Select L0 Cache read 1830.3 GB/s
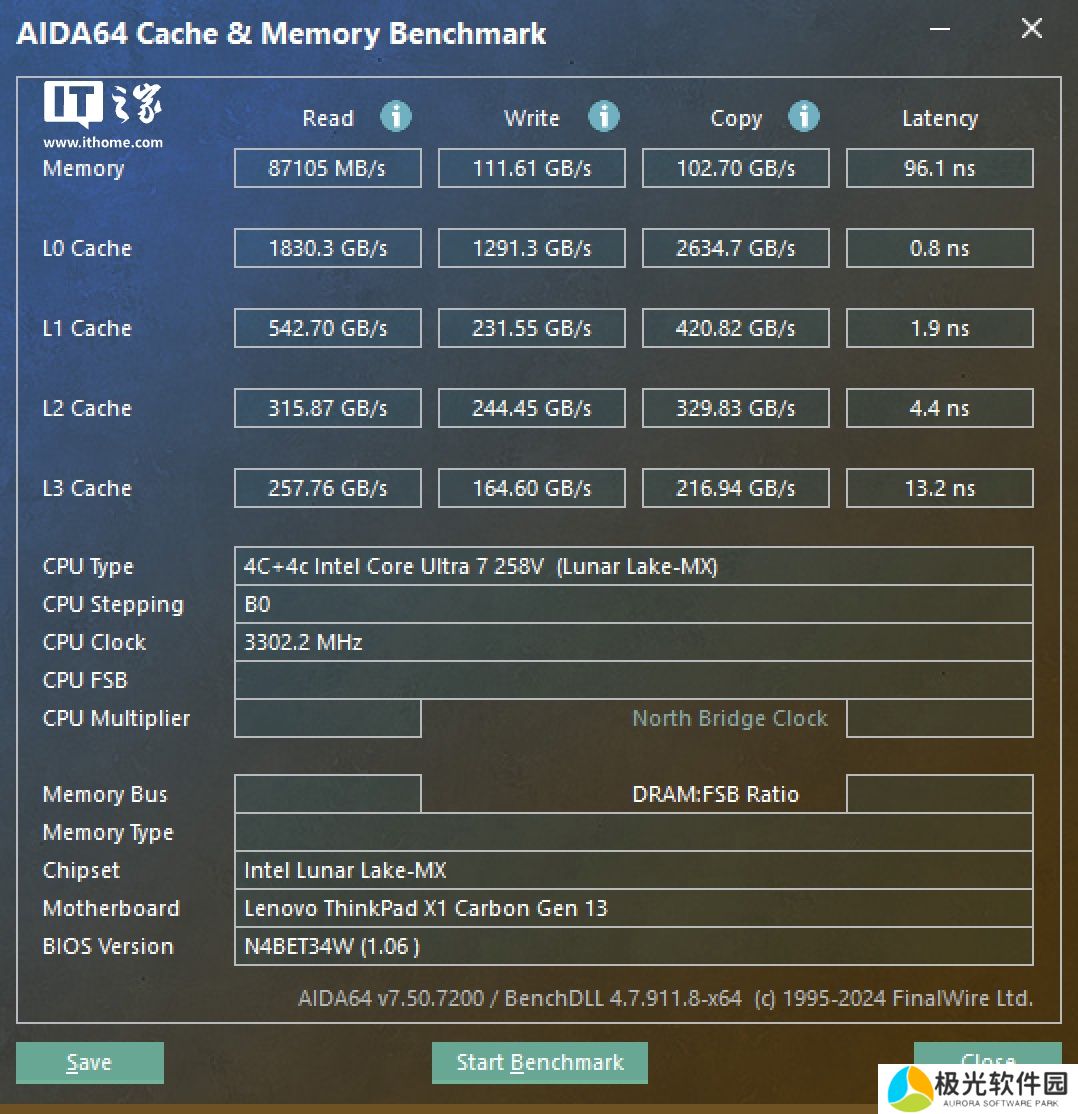The width and height of the screenshot is (1078, 1114). click(328, 248)
